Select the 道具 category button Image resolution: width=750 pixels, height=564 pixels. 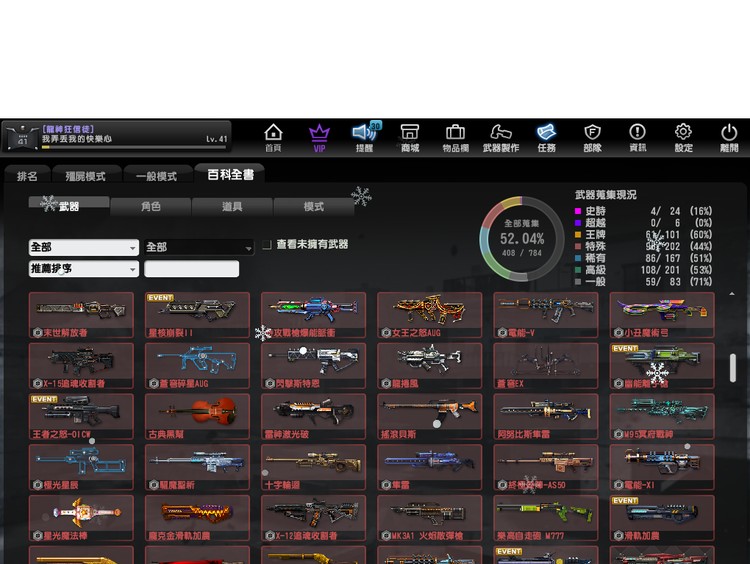point(232,207)
